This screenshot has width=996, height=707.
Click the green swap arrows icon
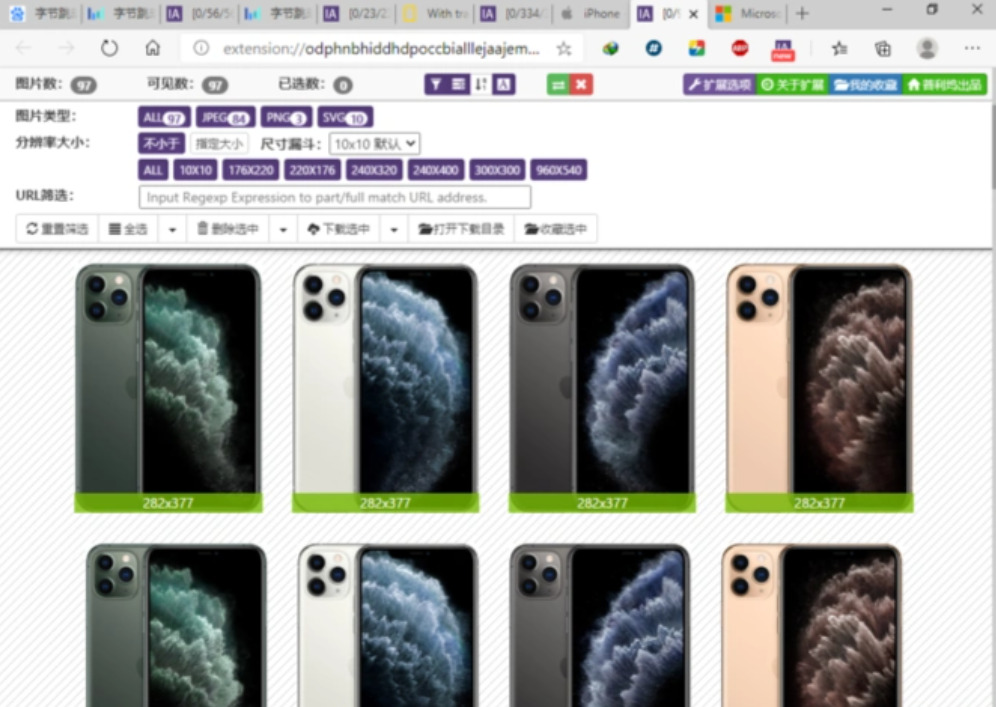(558, 84)
